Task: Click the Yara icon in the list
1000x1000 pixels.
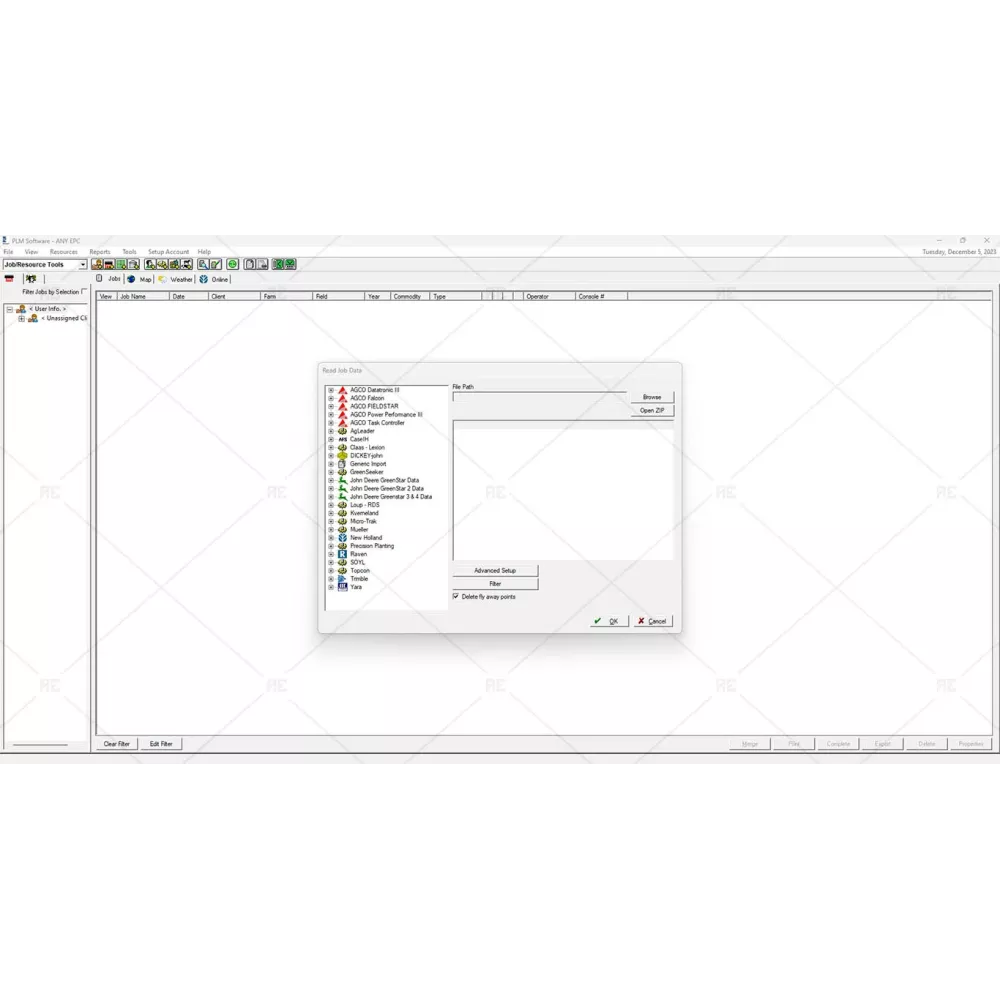Action: coord(342,587)
